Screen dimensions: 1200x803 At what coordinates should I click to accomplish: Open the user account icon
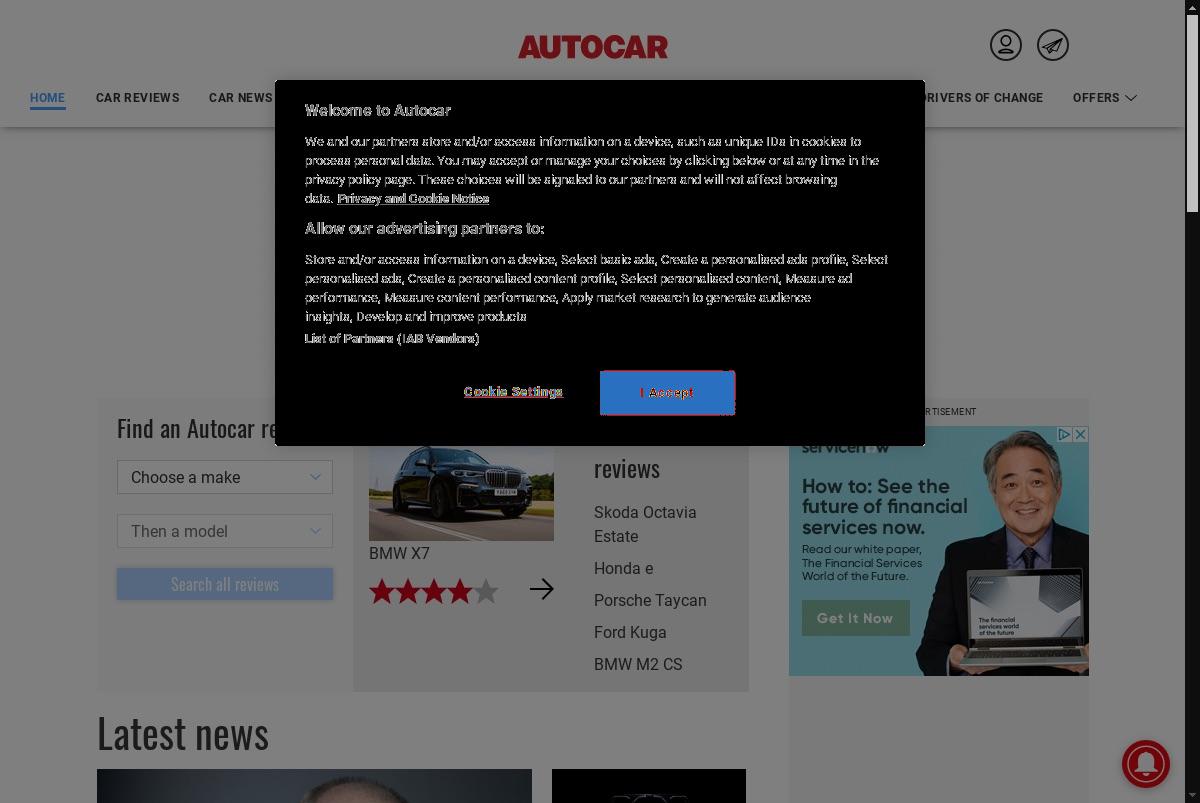(x=1006, y=45)
